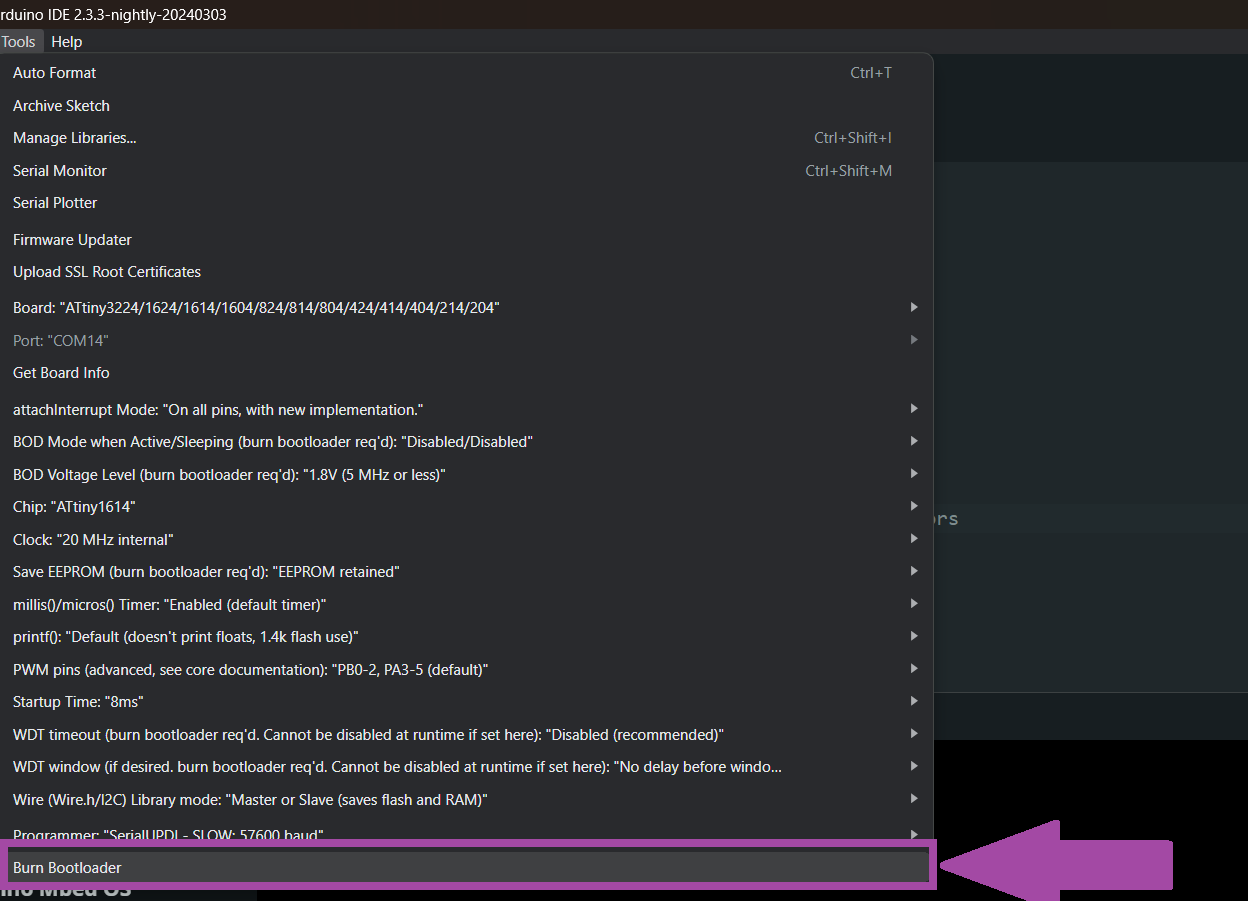The image size is (1248, 901).
Task: Expand Save EEPROM submenu
Action: [x=913, y=572]
